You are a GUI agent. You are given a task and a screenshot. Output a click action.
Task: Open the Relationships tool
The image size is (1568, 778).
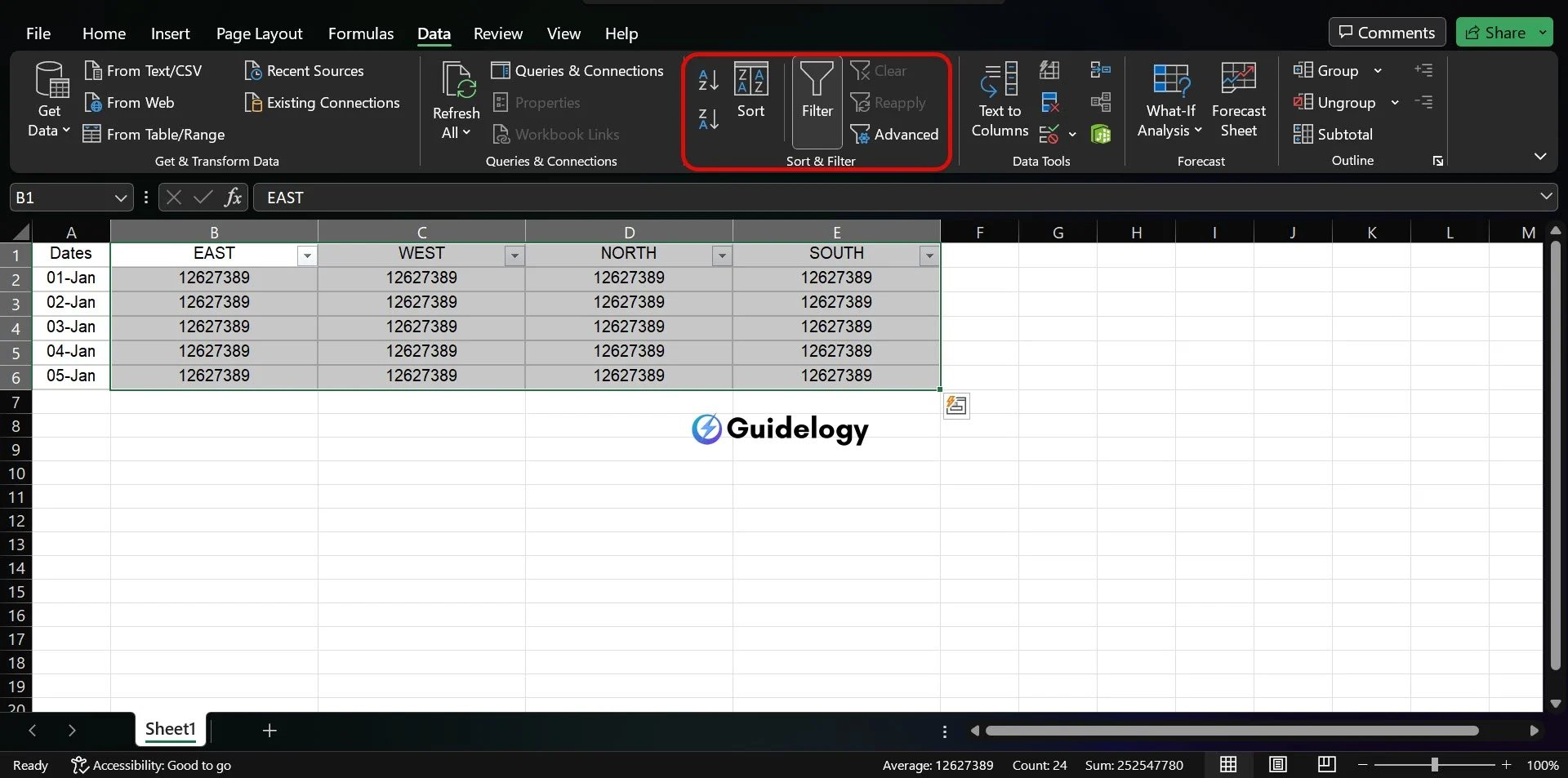[1100, 103]
